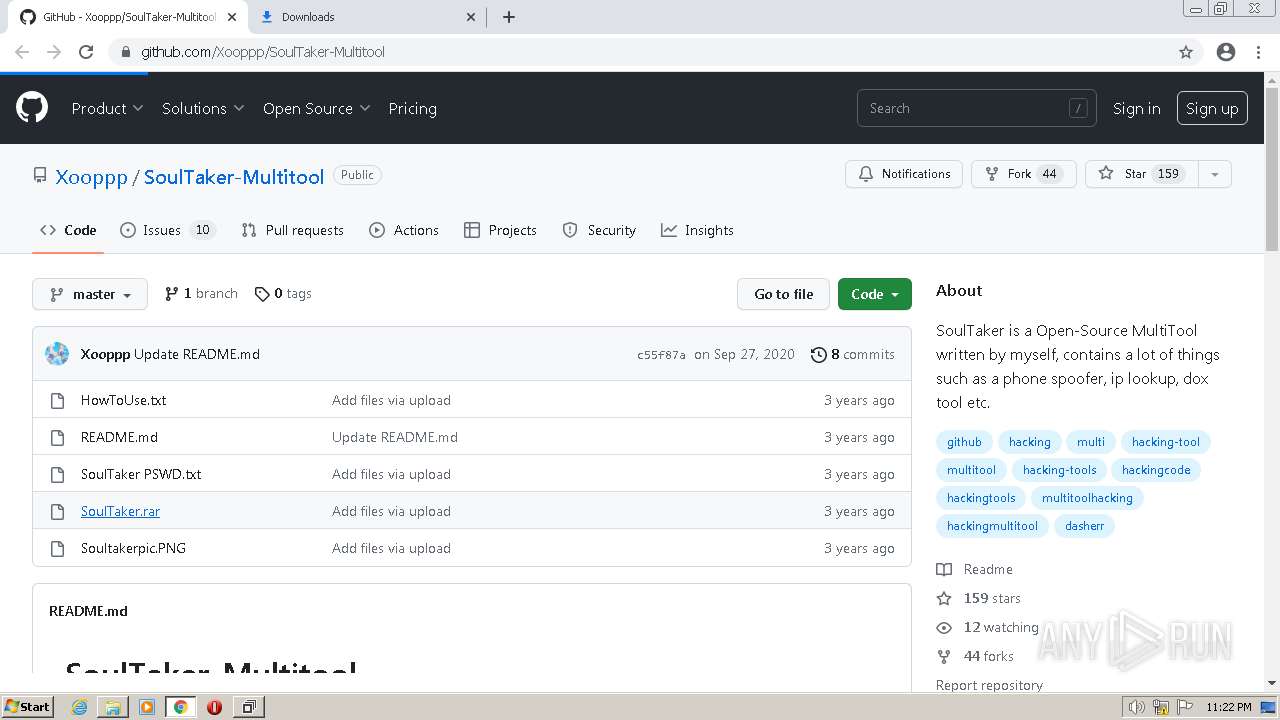This screenshot has height=720, width=1280.
Task: Click Sign in link
Action: coord(1137,108)
